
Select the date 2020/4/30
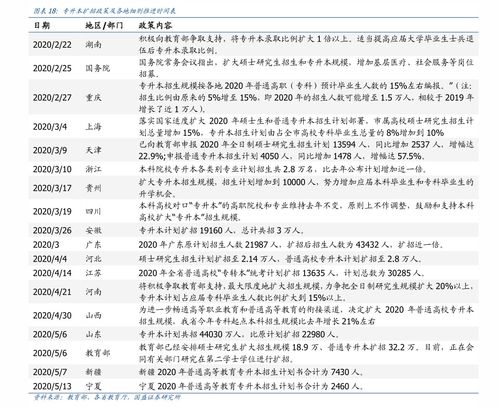pos(52,315)
